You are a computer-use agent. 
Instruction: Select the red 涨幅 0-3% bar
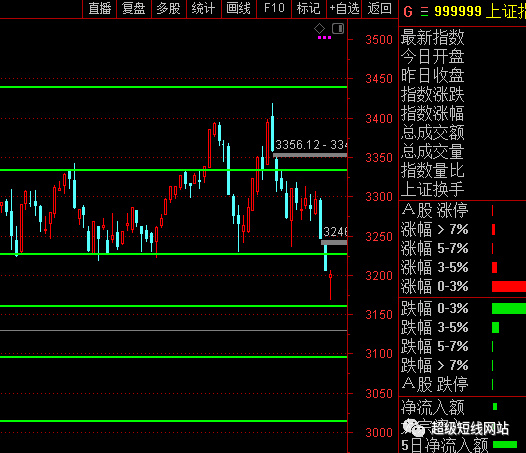pyautogui.click(x=509, y=287)
